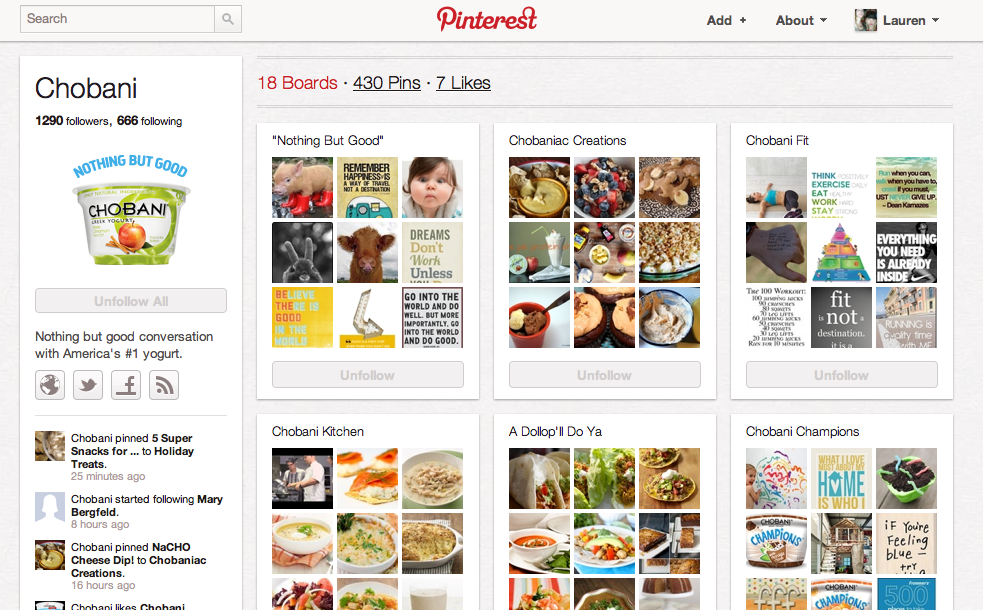This screenshot has width=983, height=610.
Task: Open Chobani's website globe icon
Action: (x=50, y=385)
